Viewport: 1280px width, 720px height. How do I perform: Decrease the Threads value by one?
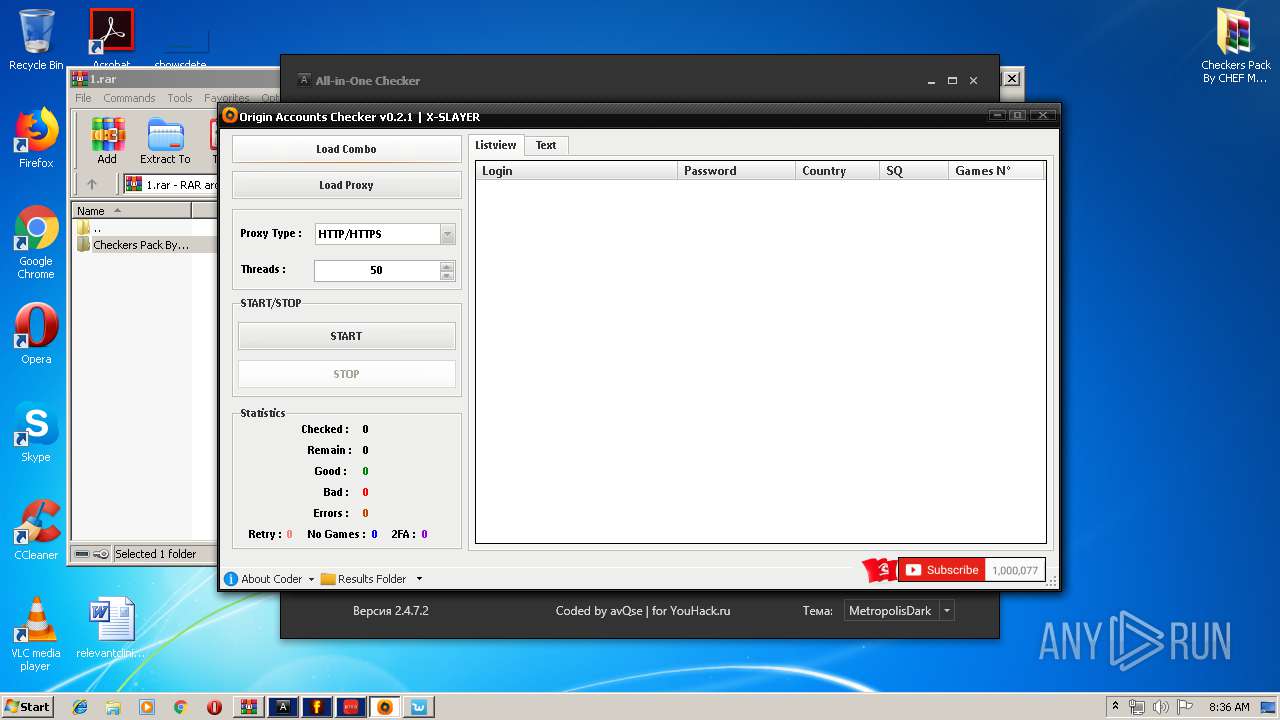pyautogui.click(x=447, y=275)
